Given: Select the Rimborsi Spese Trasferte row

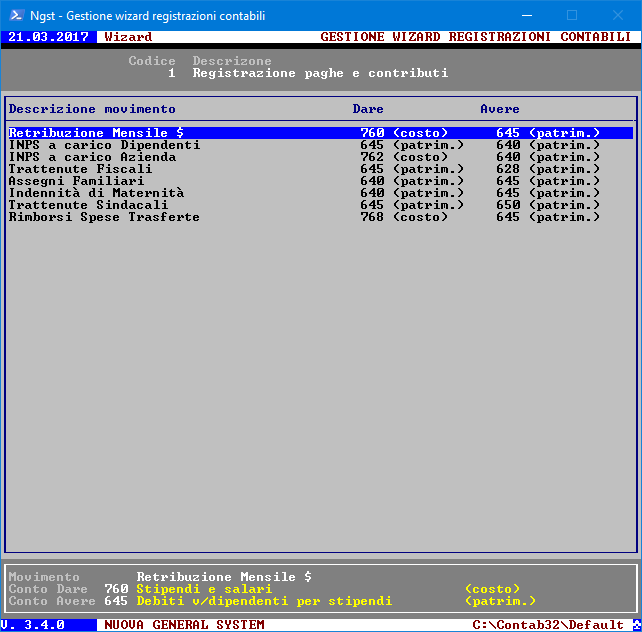Looking at the screenshot, I should (104, 217).
